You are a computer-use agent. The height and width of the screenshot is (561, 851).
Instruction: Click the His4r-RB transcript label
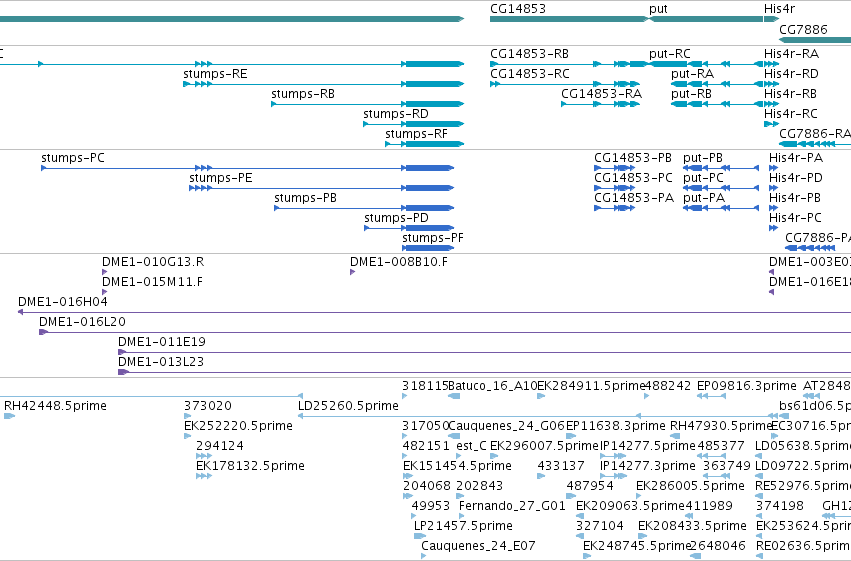pos(790,94)
